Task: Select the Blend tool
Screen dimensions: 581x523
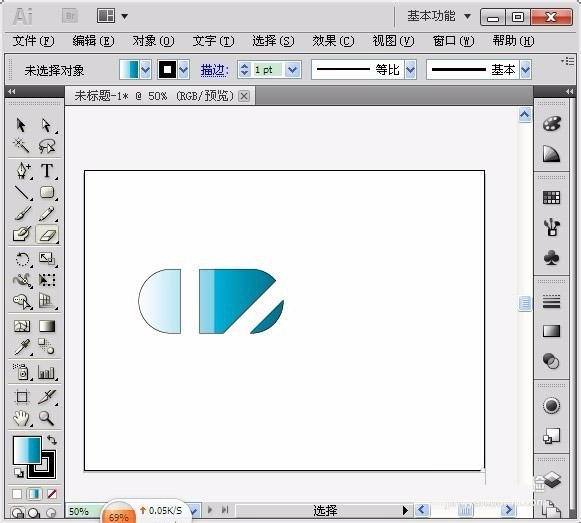Action: (x=47, y=347)
